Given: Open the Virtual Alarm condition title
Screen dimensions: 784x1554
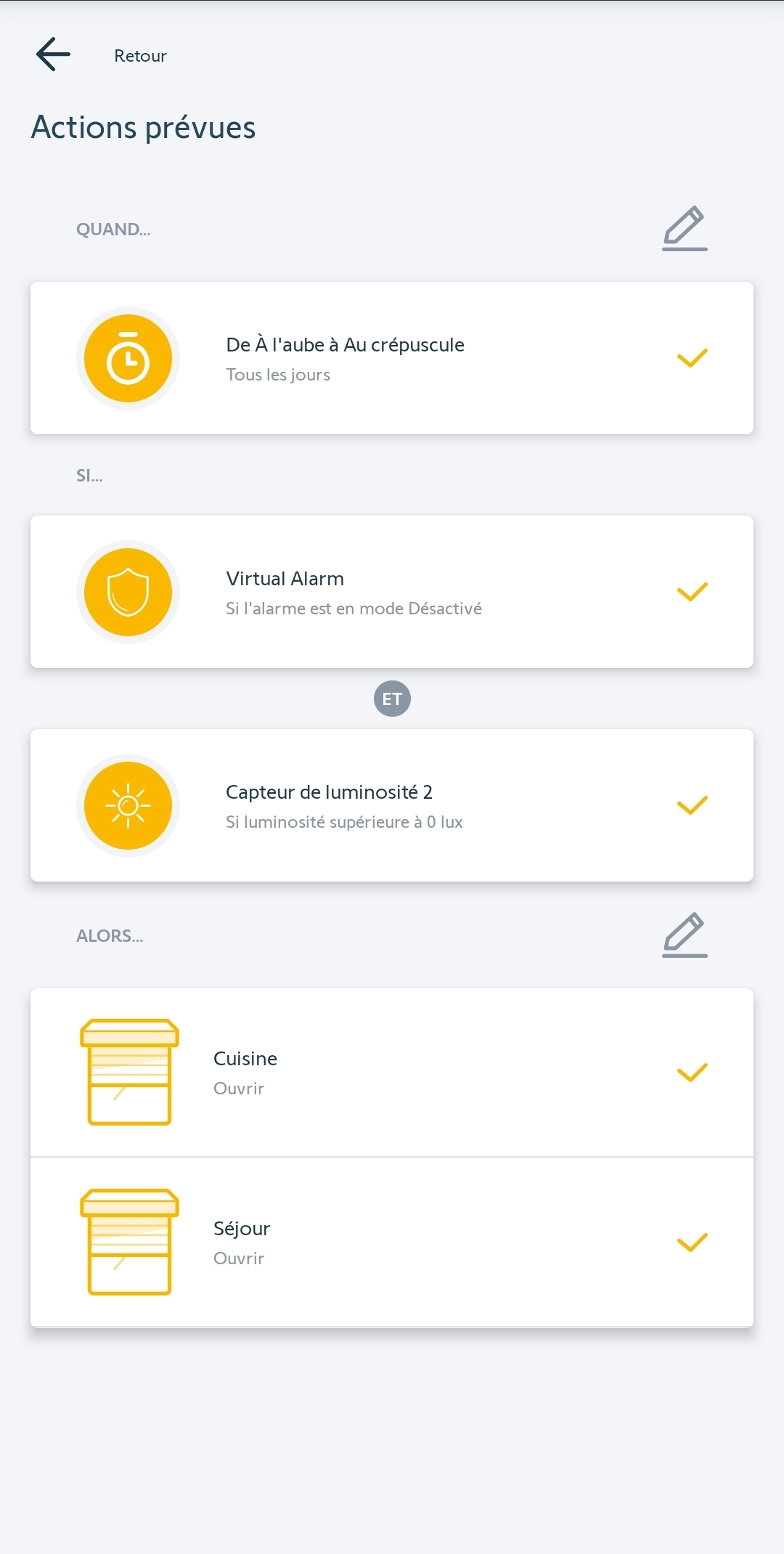Looking at the screenshot, I should (x=285, y=579).
